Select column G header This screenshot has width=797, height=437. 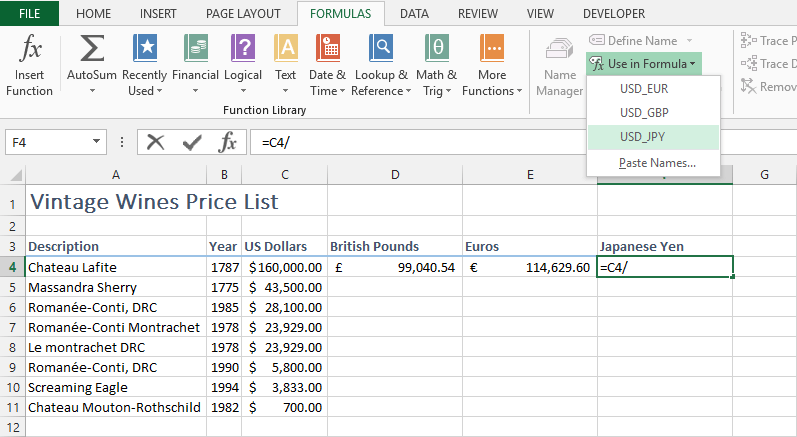[x=764, y=175]
